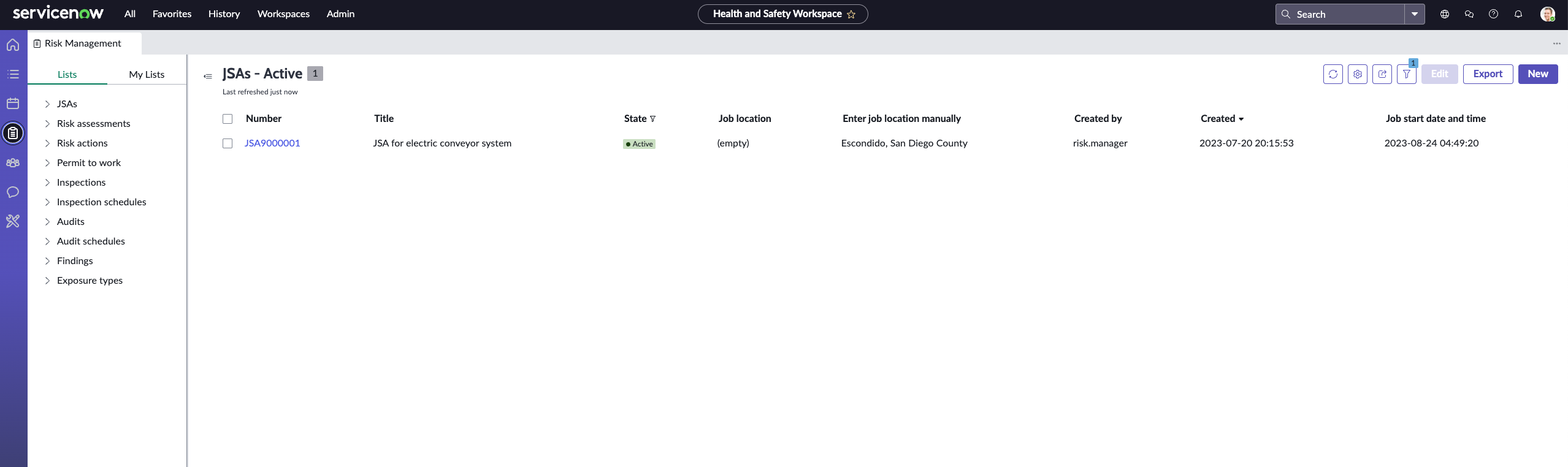Click the 'risk.manager' cell
The image size is (1568, 467).
[1100, 143]
